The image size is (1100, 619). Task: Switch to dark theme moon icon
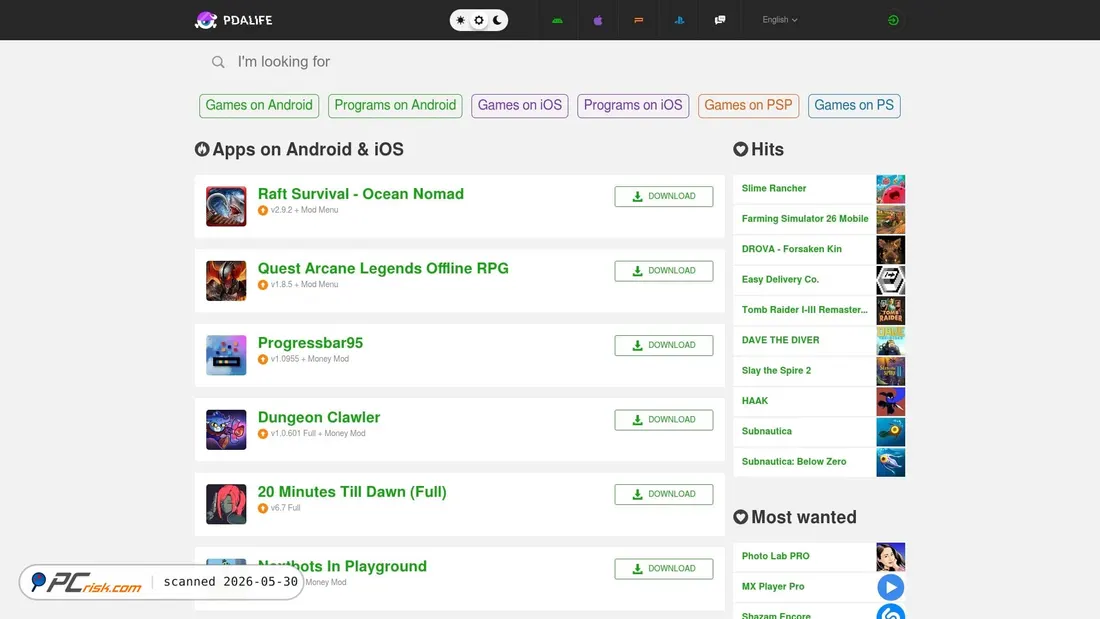coord(497,20)
